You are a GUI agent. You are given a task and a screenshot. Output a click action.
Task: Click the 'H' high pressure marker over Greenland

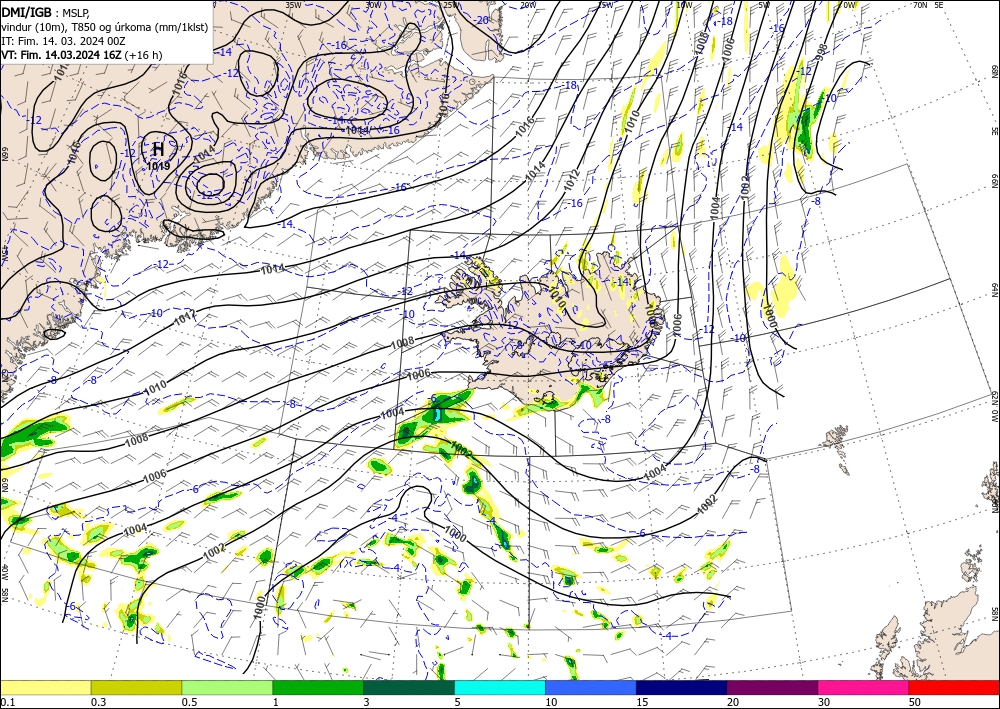pos(158,149)
